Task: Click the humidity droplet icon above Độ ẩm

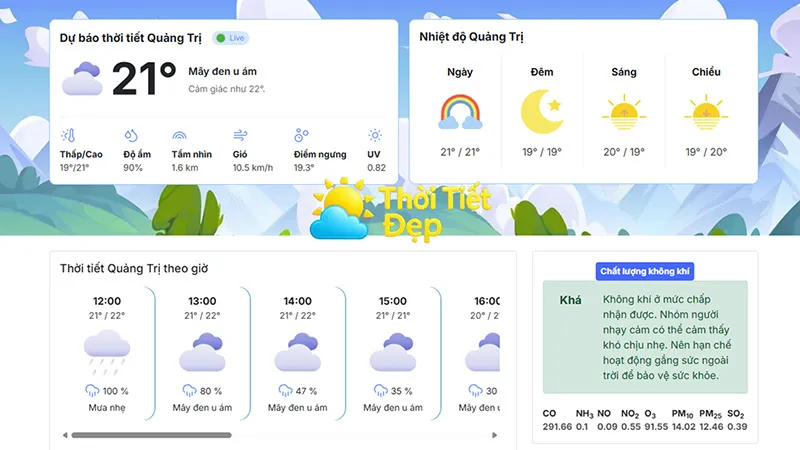Action: 130,135
